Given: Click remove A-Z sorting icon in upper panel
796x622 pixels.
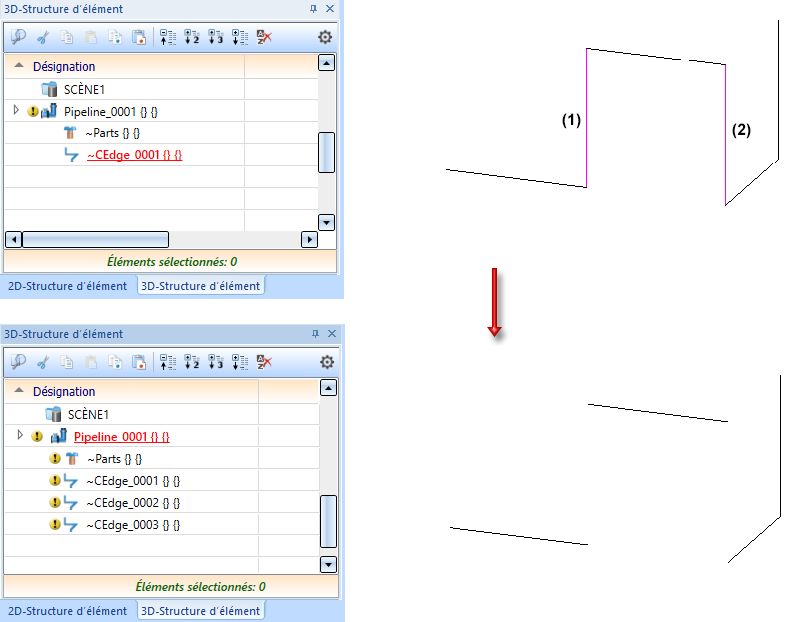Looking at the screenshot, I should pos(264,37).
